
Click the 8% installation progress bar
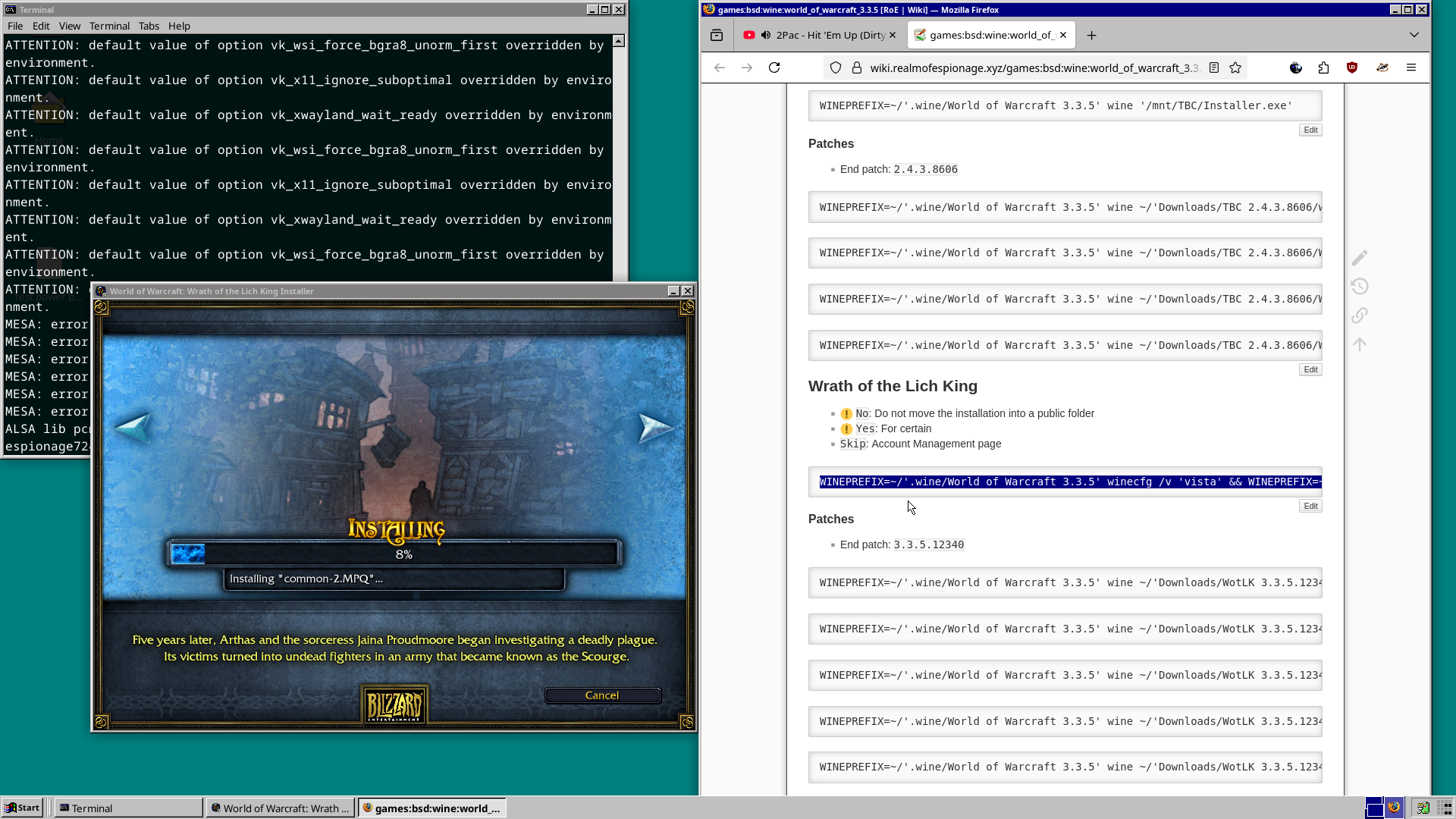click(403, 553)
